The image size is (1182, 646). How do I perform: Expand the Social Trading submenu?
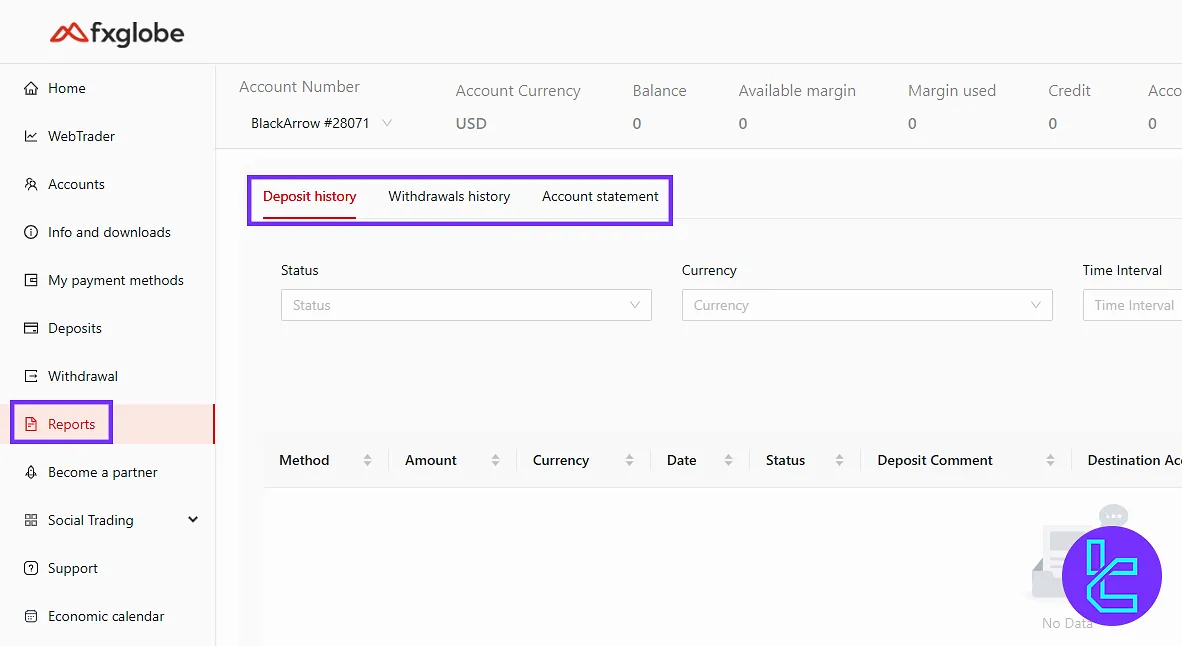pyautogui.click(x=193, y=520)
